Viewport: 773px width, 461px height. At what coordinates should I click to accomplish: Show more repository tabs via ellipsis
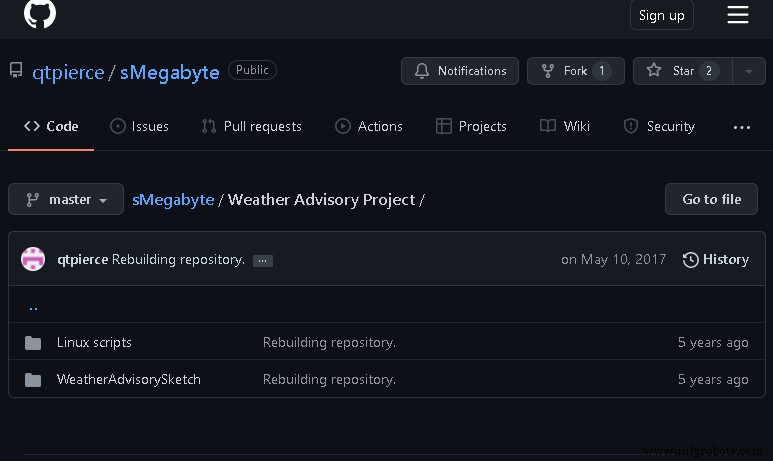[741, 127]
